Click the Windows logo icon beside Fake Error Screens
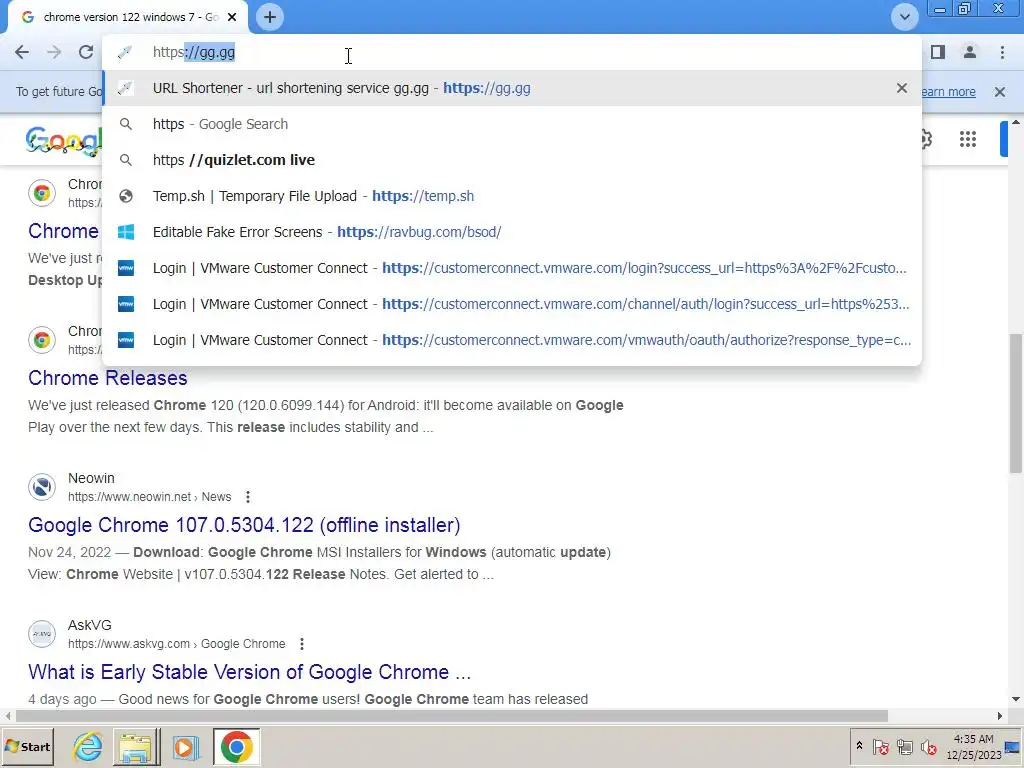The image size is (1024, 768). 126,232
